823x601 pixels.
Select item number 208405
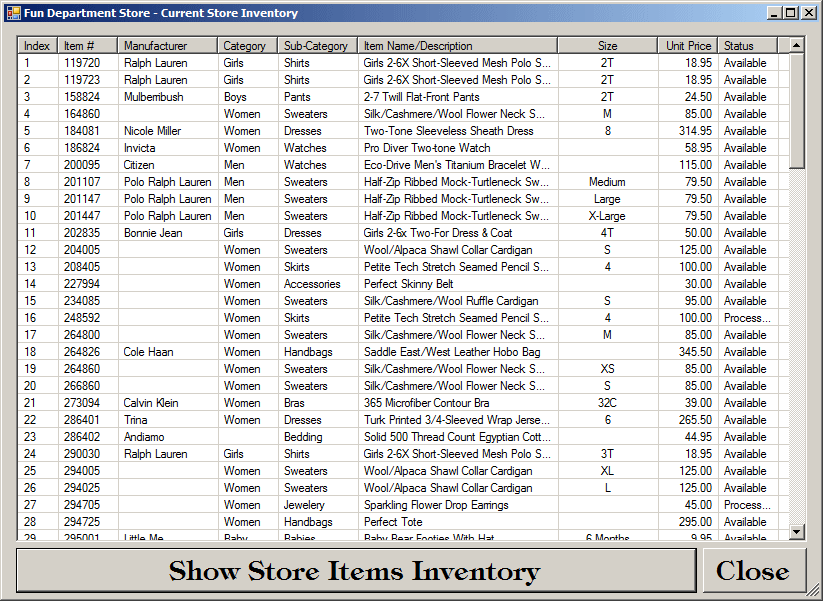[x=82, y=267]
